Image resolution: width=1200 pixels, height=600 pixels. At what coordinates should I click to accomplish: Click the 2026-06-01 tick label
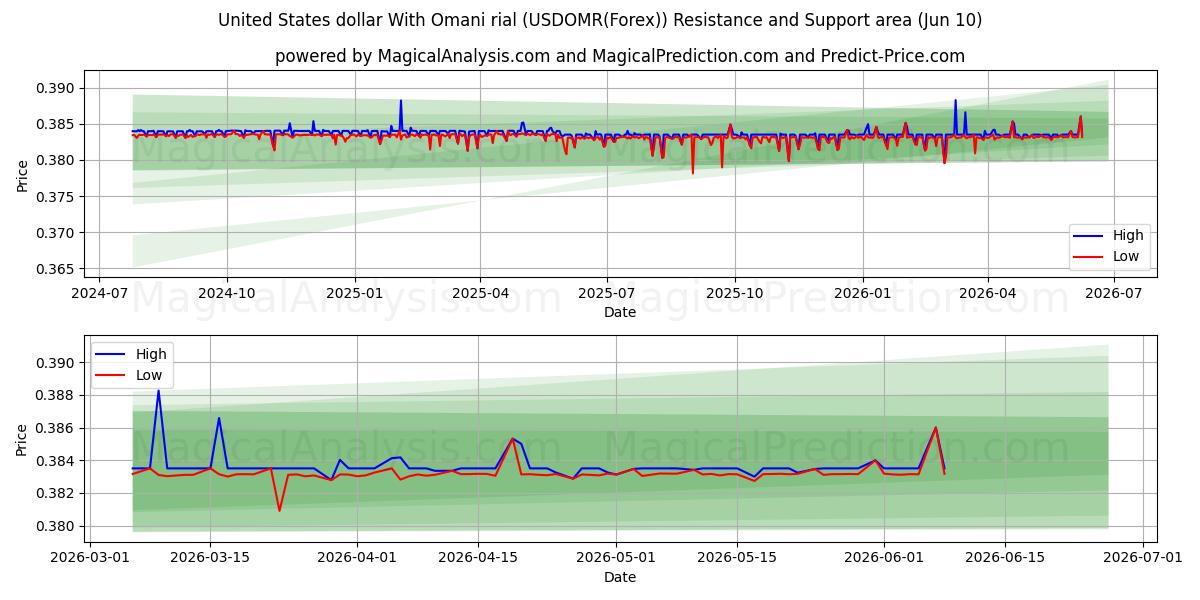[884, 557]
